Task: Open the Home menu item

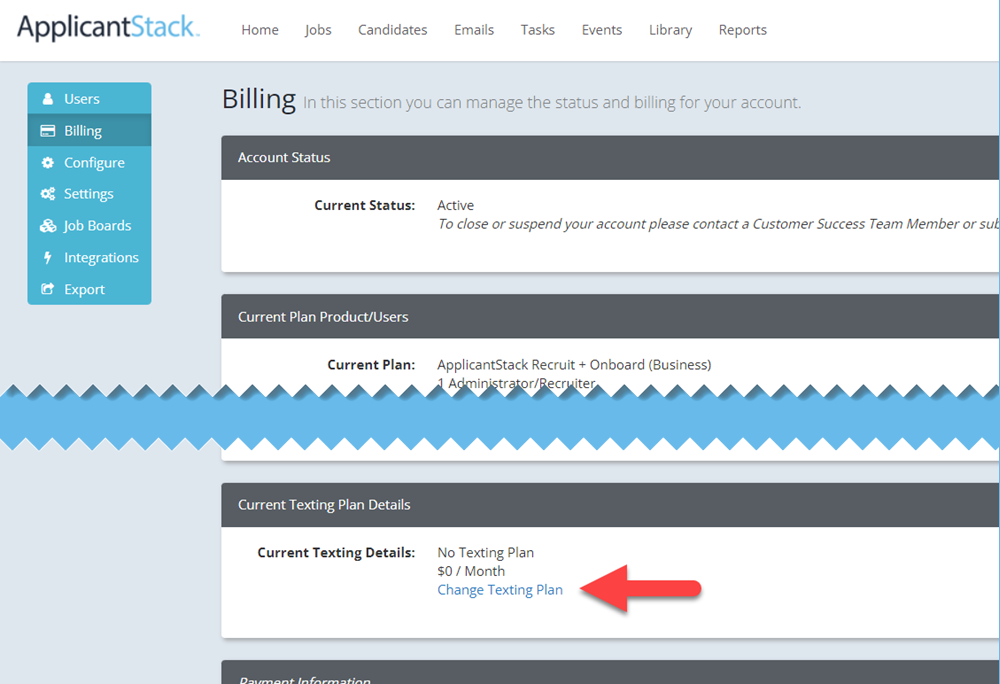Action: 259,30
